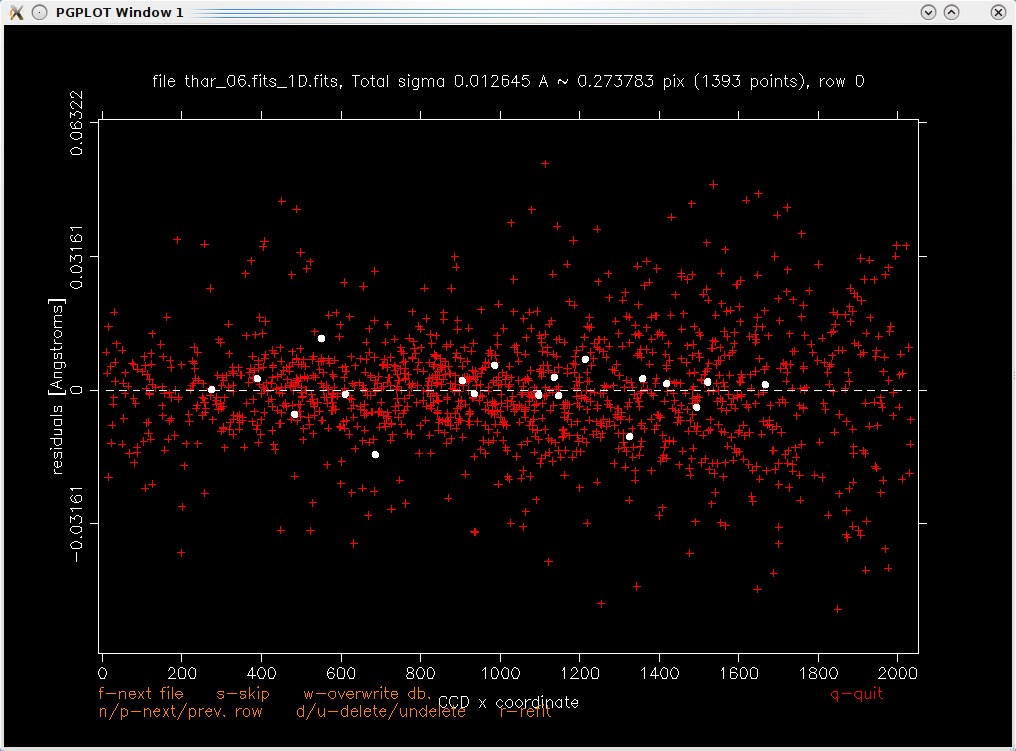Select lowest red outlier point near x=1850
1016x751 pixels.
point(838,609)
